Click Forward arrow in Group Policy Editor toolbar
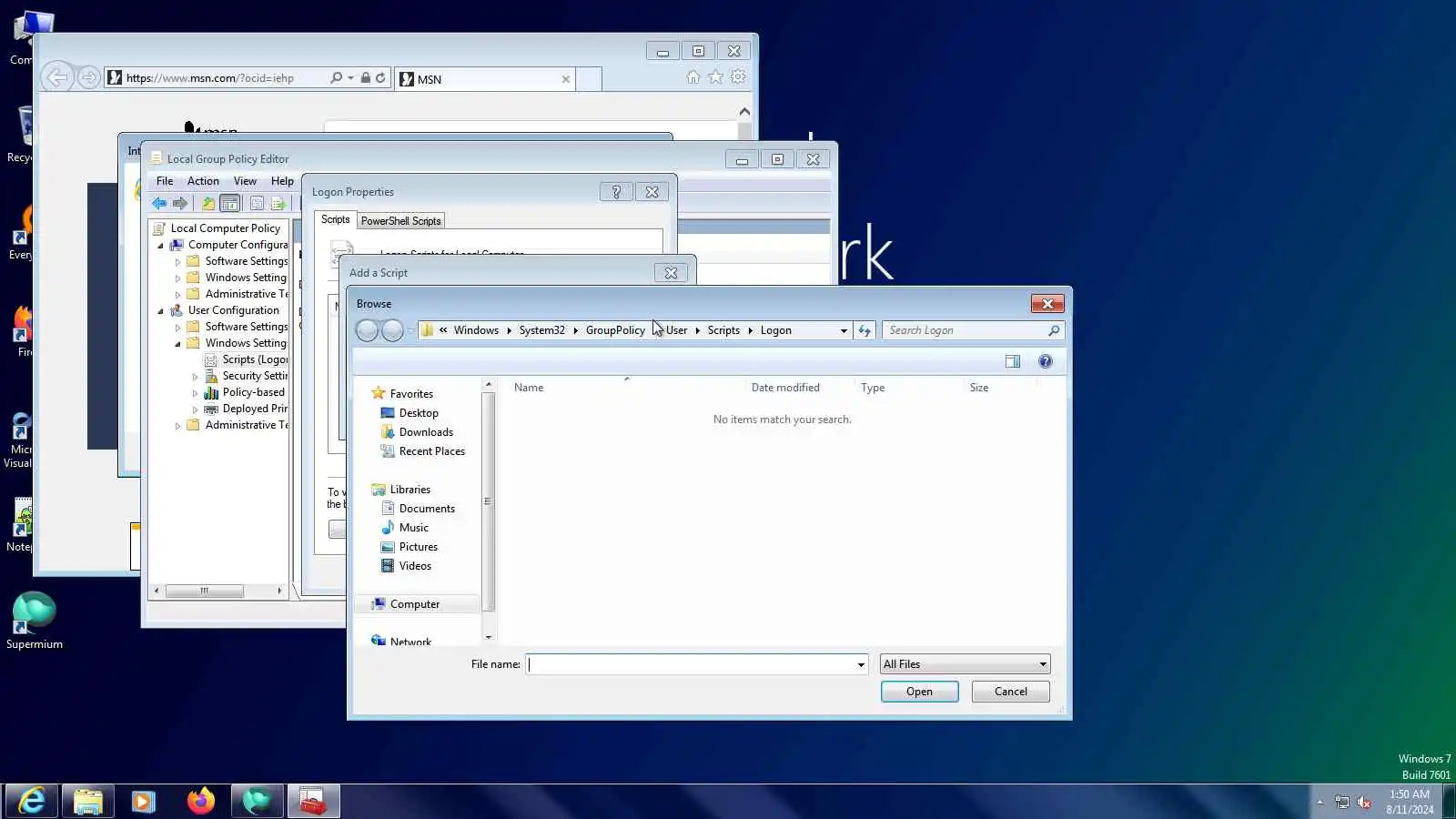1456x819 pixels. click(x=180, y=204)
